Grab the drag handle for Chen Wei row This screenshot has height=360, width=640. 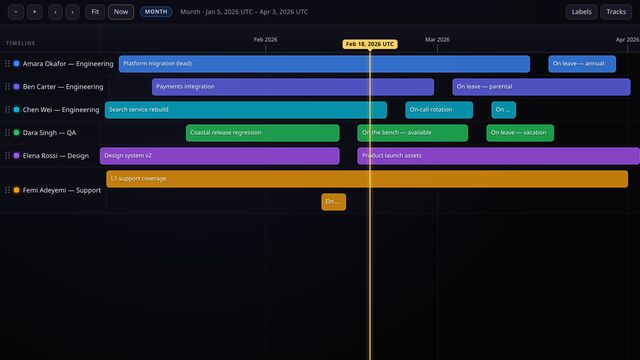pos(7,109)
